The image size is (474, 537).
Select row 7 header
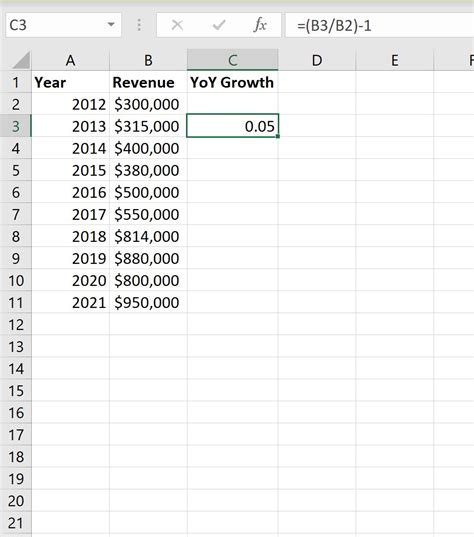coord(16,214)
